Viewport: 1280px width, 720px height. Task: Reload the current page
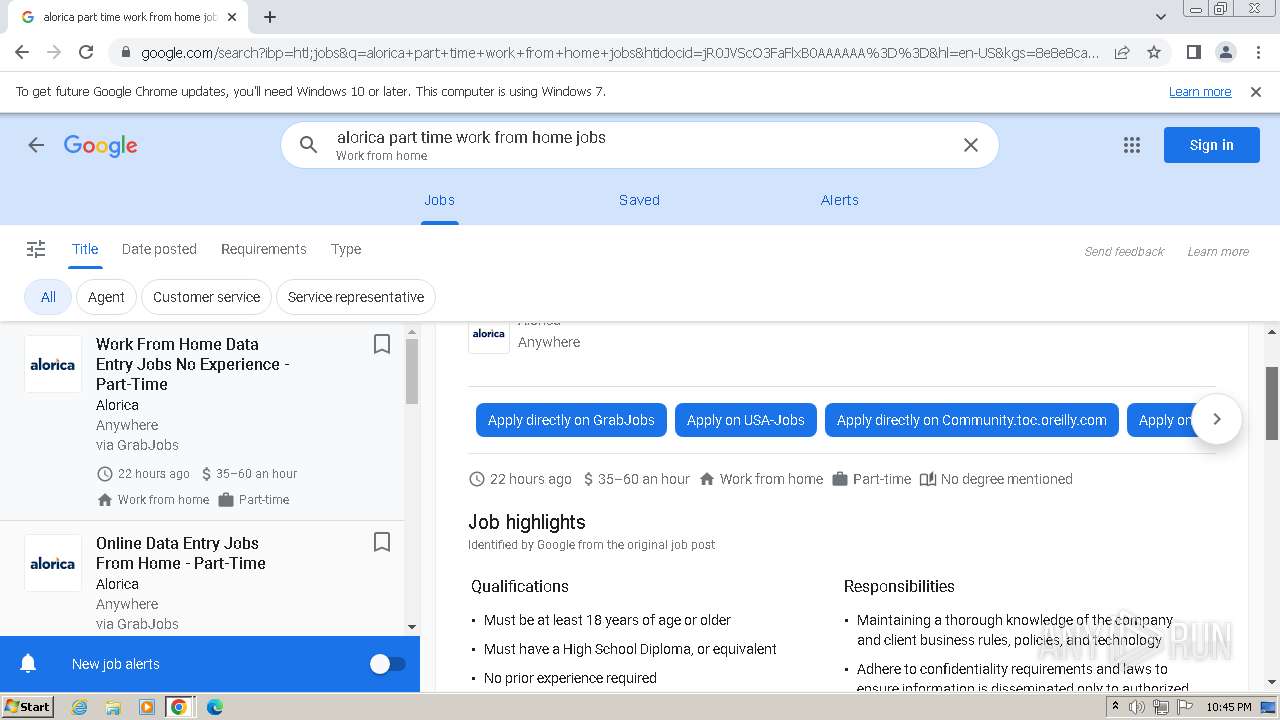pyautogui.click(x=86, y=52)
